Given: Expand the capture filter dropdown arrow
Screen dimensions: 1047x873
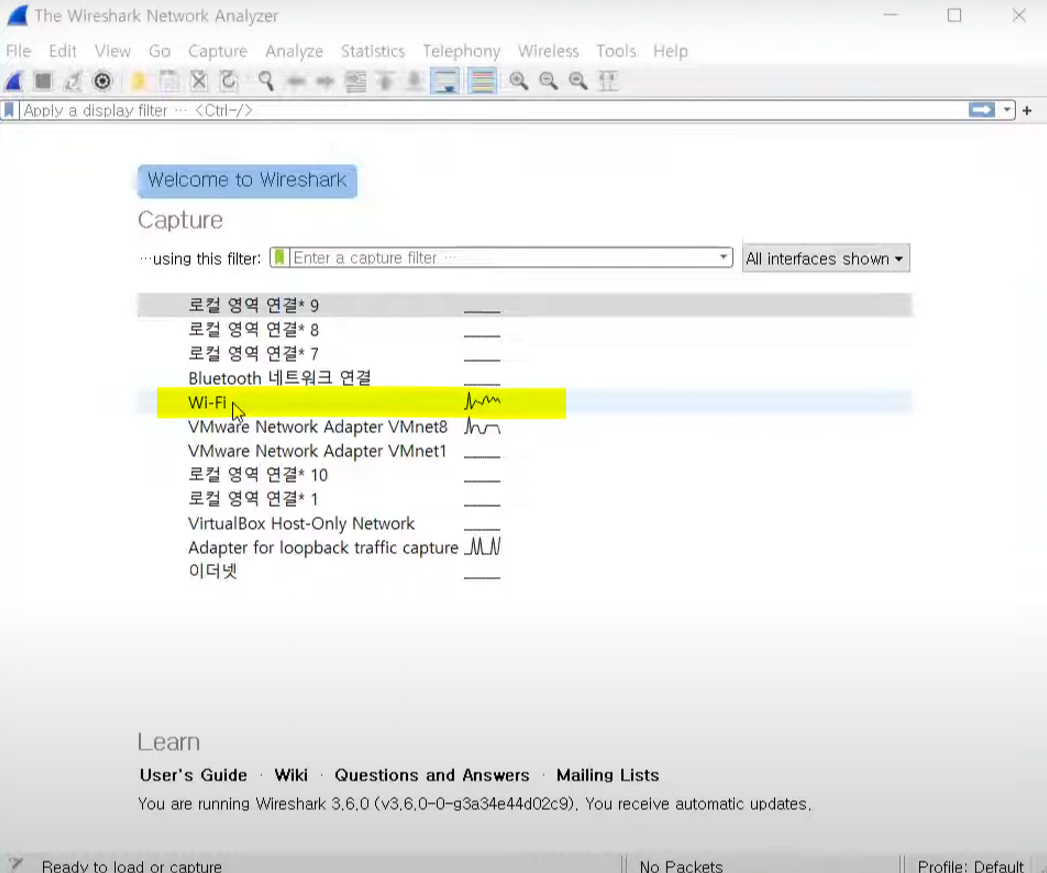Looking at the screenshot, I should [x=723, y=257].
